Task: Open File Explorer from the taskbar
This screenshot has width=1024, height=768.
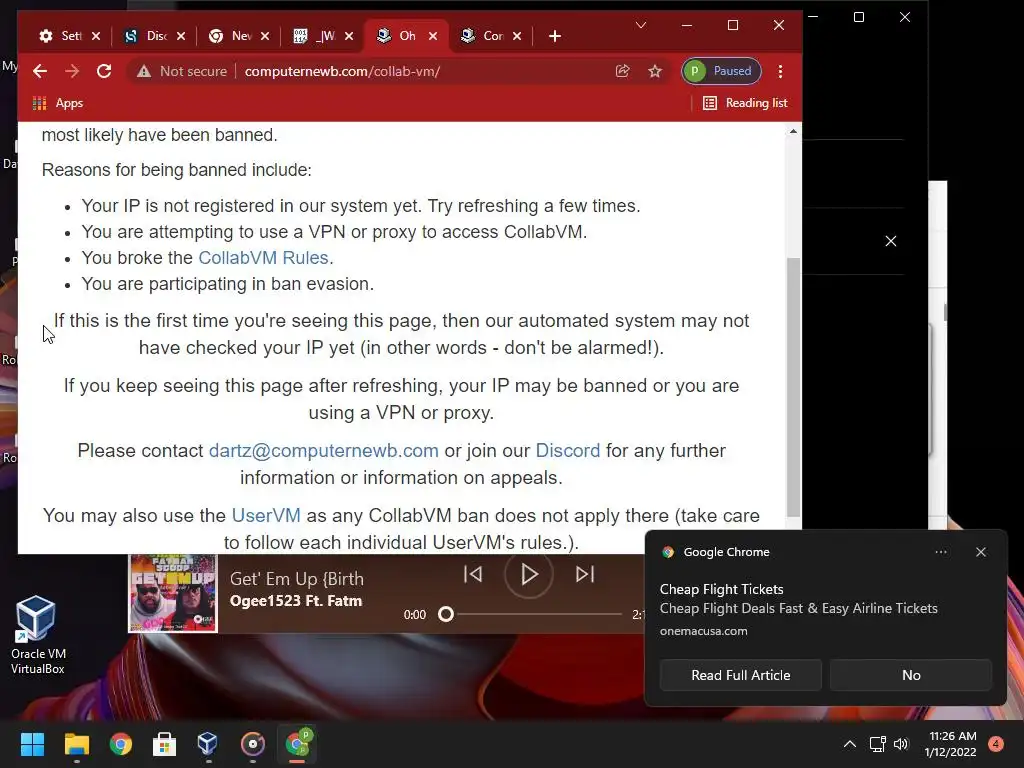Action: click(76, 744)
